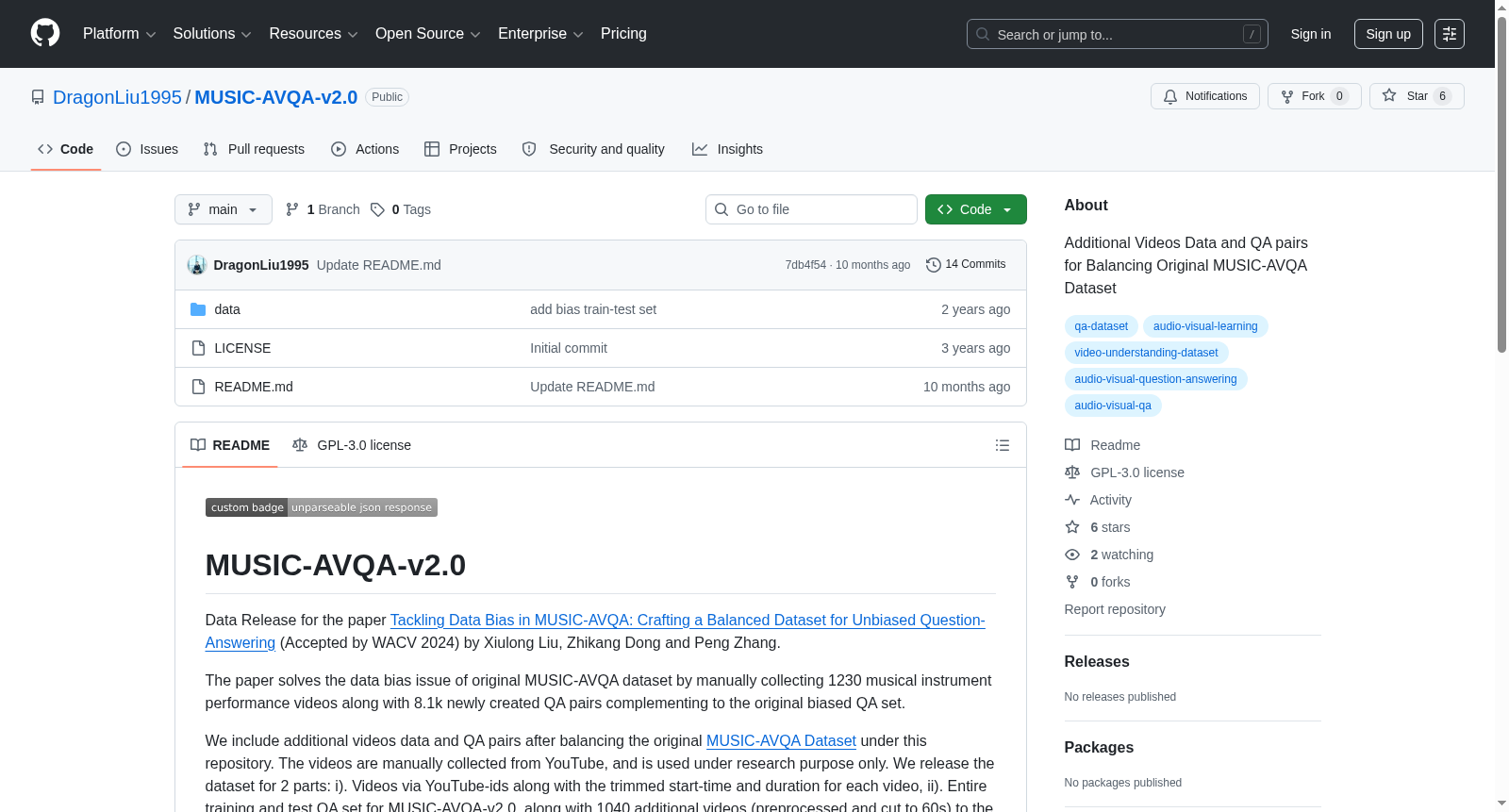Click the DragonLiu1995 avatar image

click(x=197, y=265)
